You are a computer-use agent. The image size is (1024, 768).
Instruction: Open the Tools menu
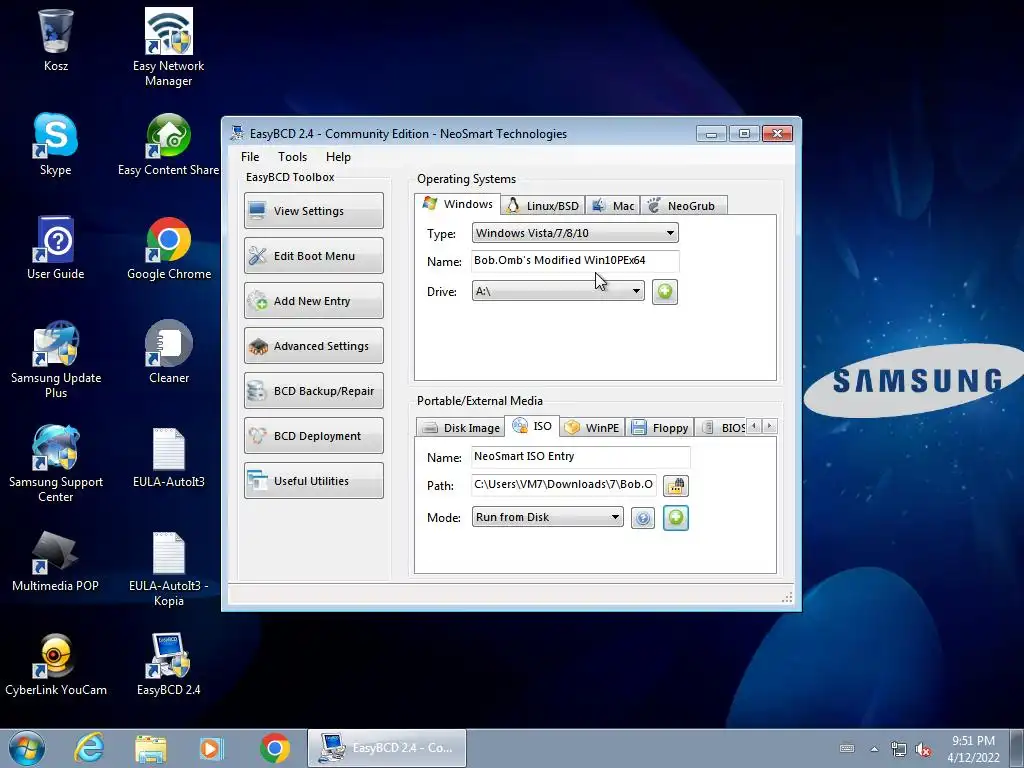[x=292, y=157]
